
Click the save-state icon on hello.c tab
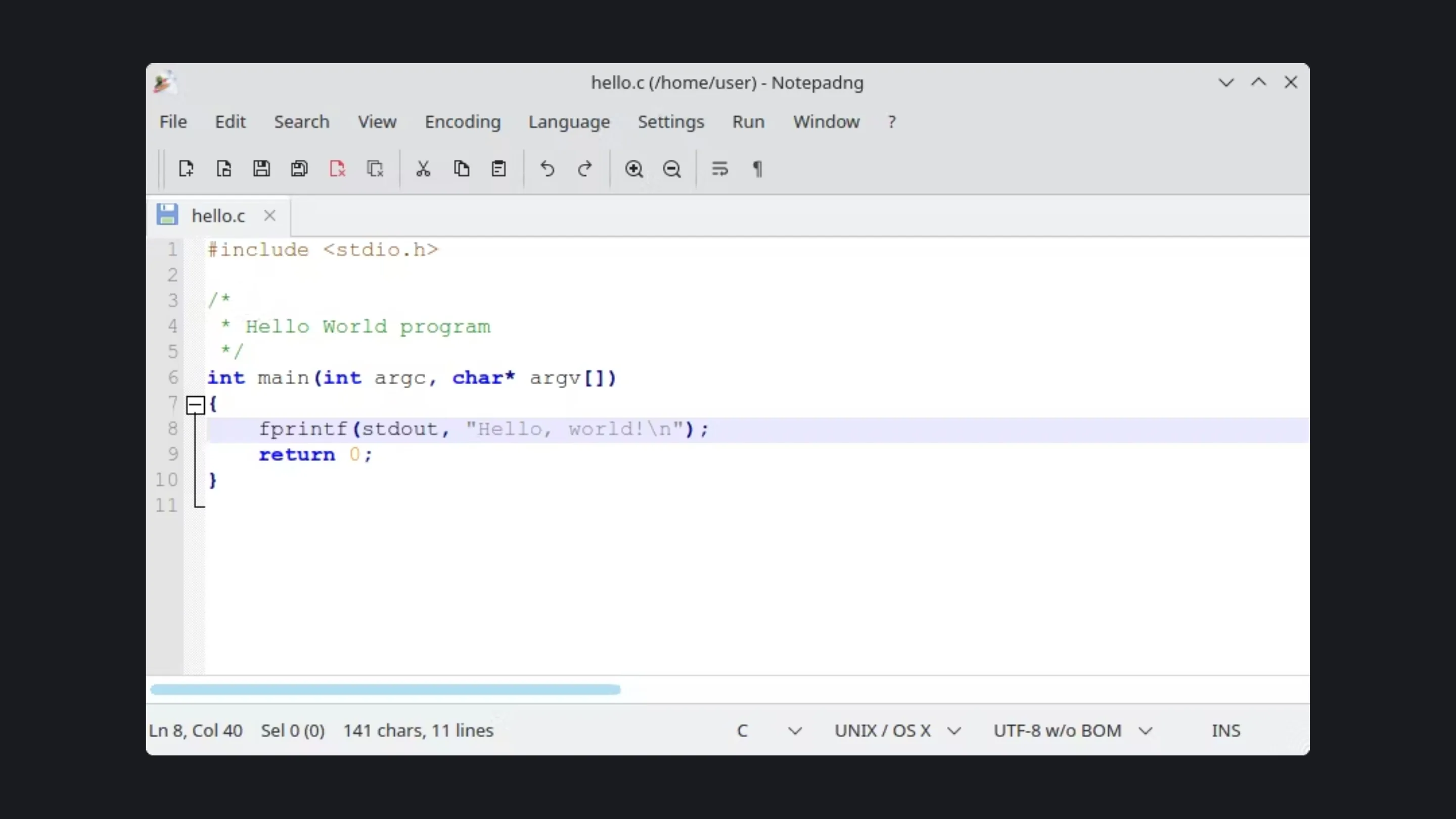[167, 215]
